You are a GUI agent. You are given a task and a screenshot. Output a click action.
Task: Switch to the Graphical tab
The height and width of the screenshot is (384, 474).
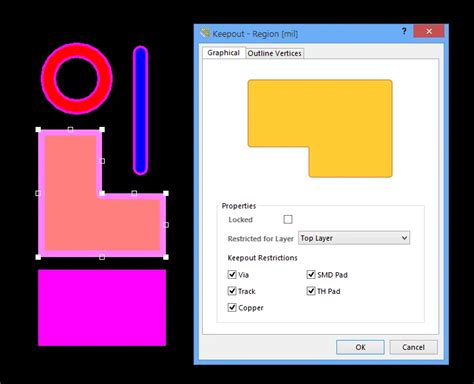(223, 53)
